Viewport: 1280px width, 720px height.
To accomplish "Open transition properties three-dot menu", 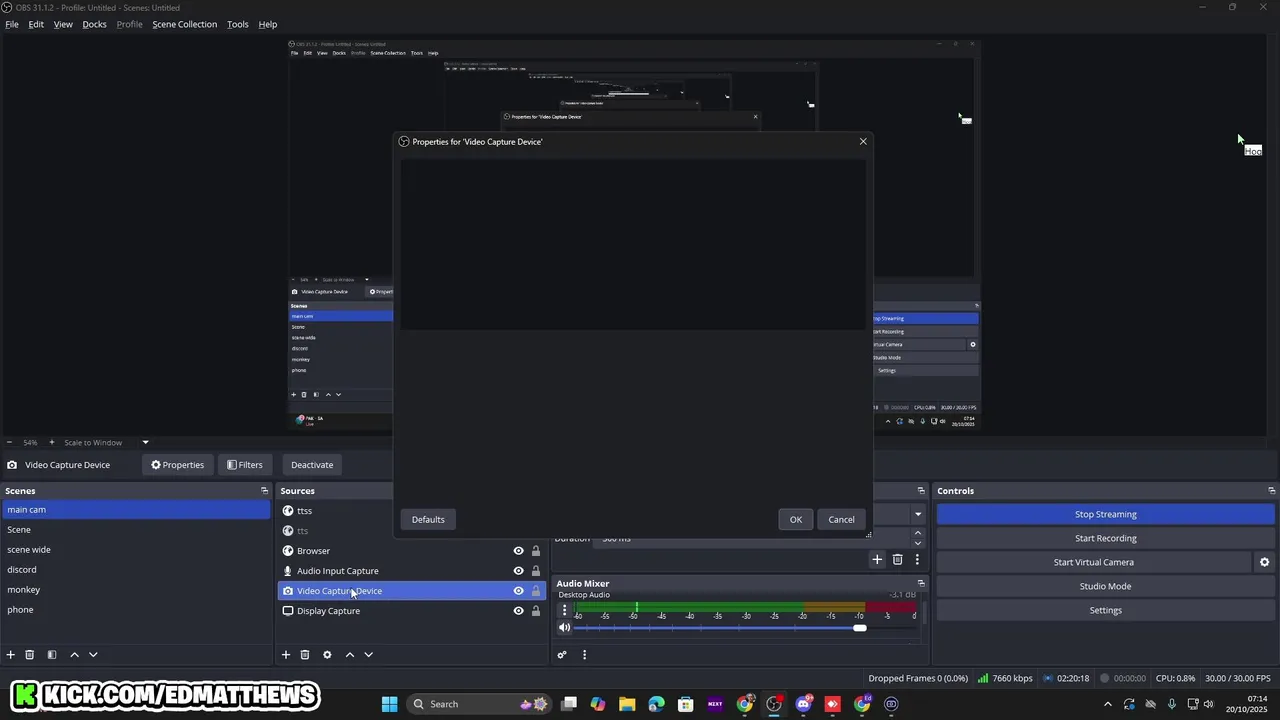I will click(917, 559).
